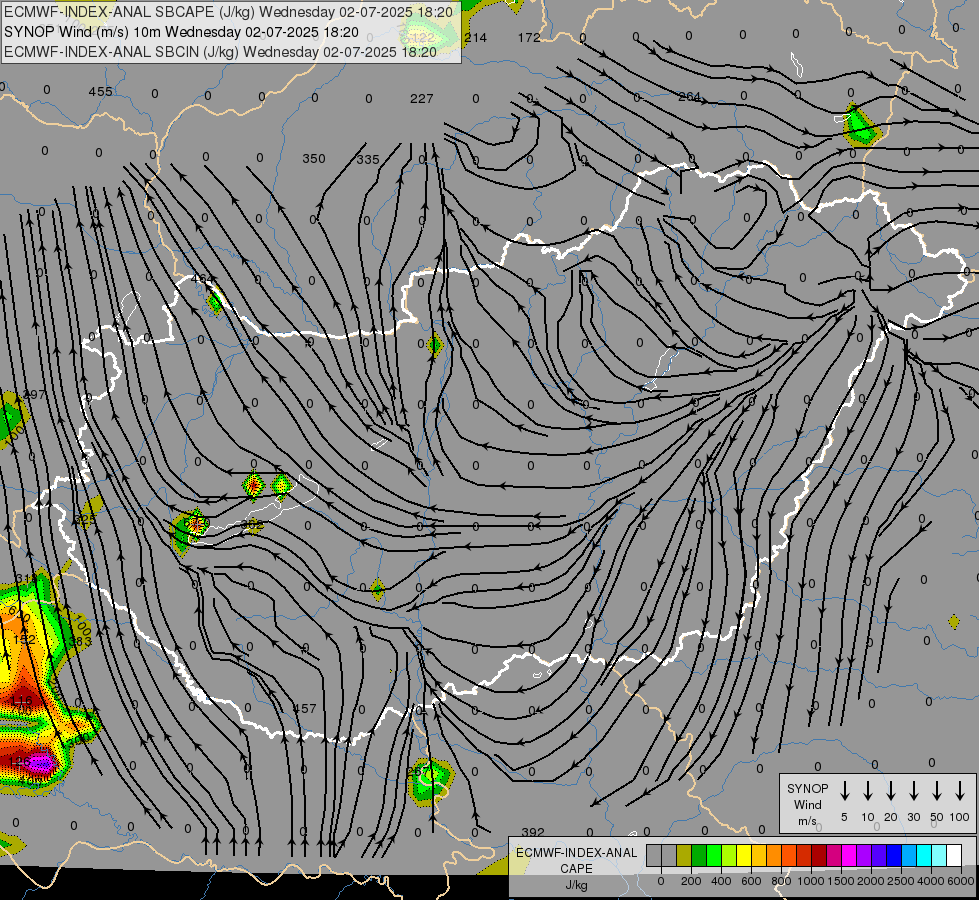Choose the pure blue CAPE legend swatch
This screenshot has height=900, width=979.
click(x=894, y=855)
